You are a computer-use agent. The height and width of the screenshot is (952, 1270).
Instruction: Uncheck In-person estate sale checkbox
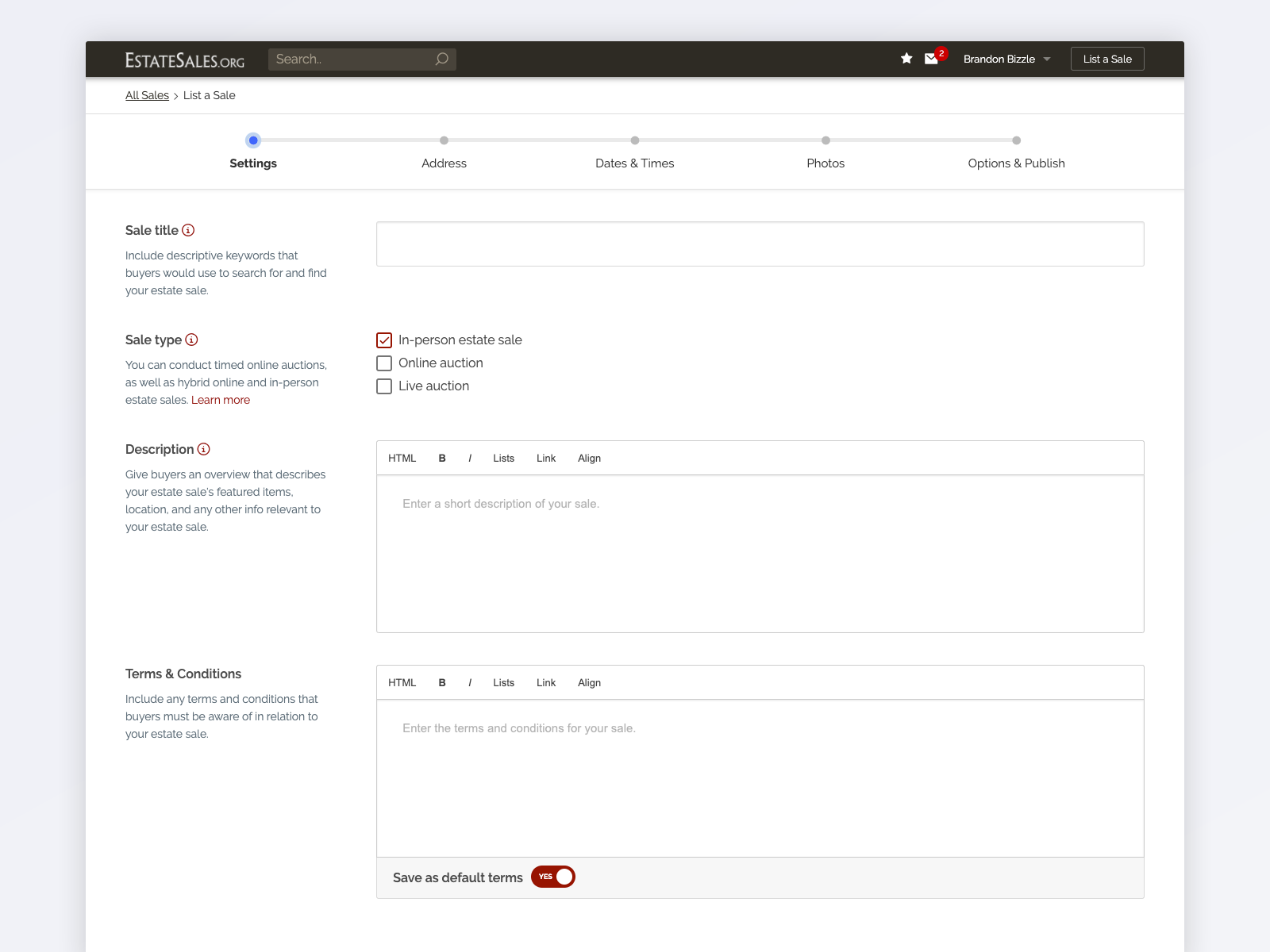(x=384, y=340)
